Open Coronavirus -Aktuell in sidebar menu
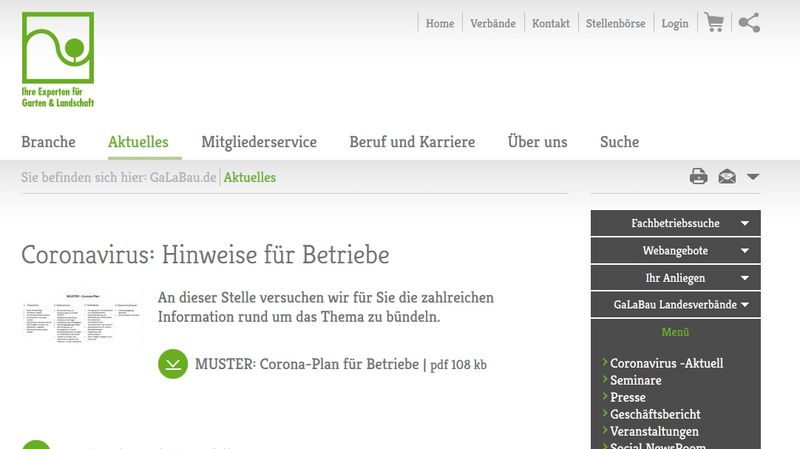The height and width of the screenshot is (449, 800). (666, 363)
